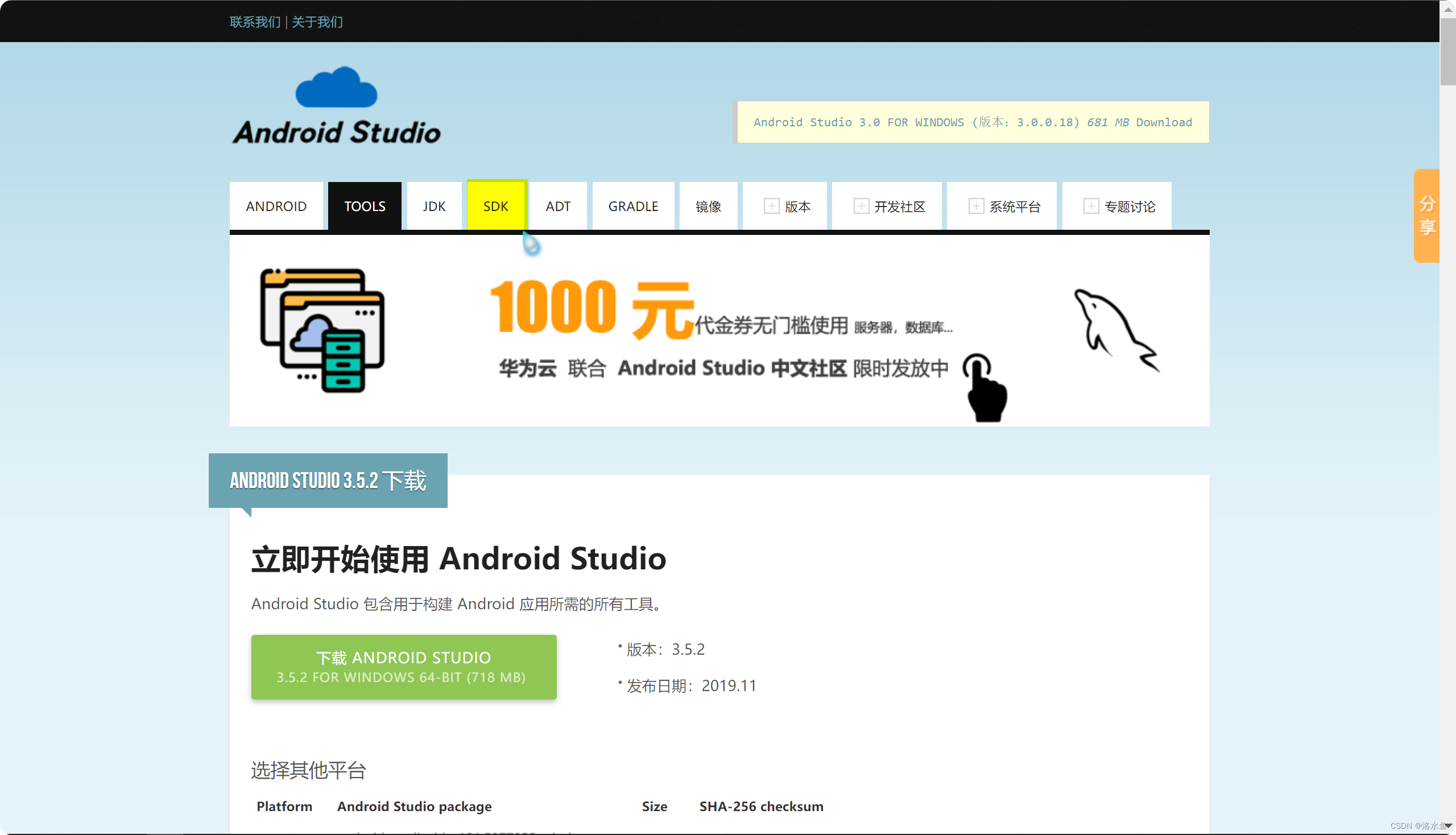Open the GRADLE tab

[633, 206]
